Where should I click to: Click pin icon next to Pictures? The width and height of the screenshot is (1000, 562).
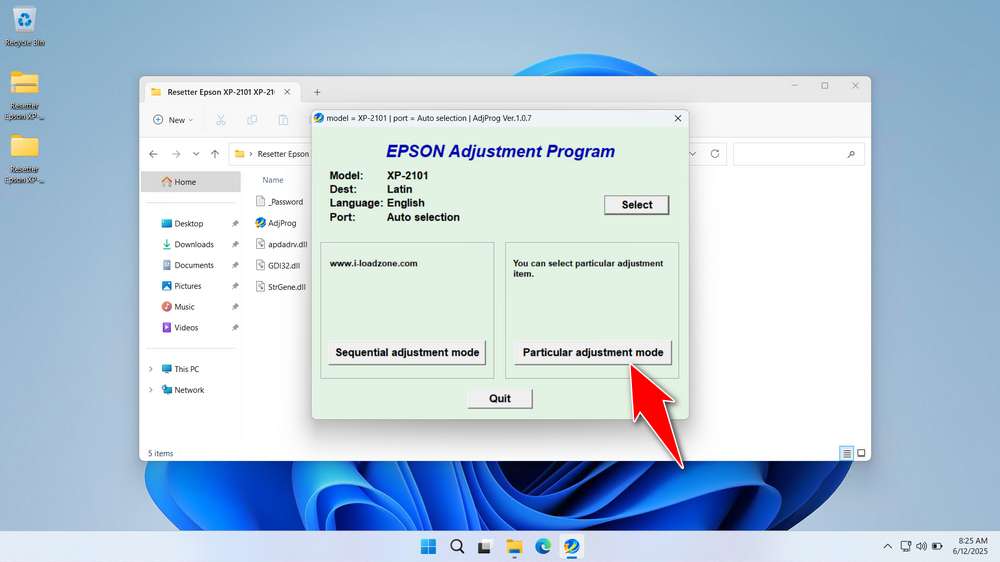coord(235,286)
